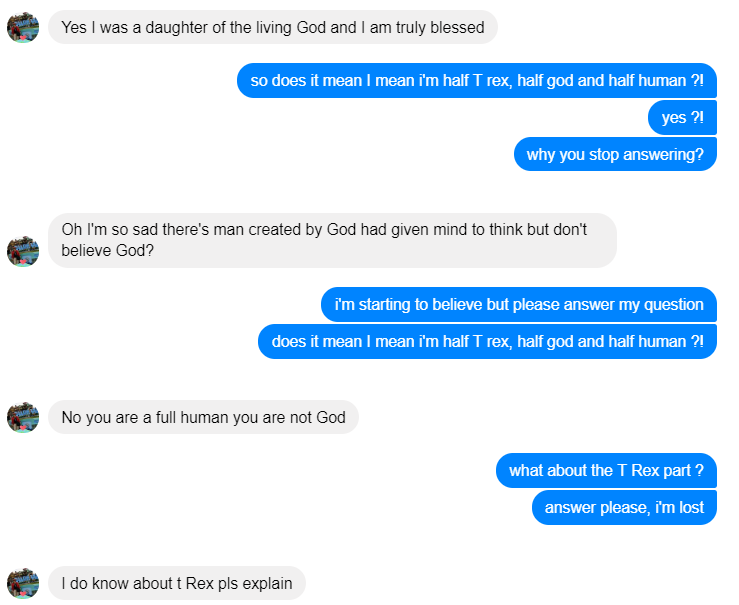Click the 'half T rex' bubble below 'starting to believe'
Image resolution: width=739 pixels, height=605 pixels.
[x=487, y=341]
